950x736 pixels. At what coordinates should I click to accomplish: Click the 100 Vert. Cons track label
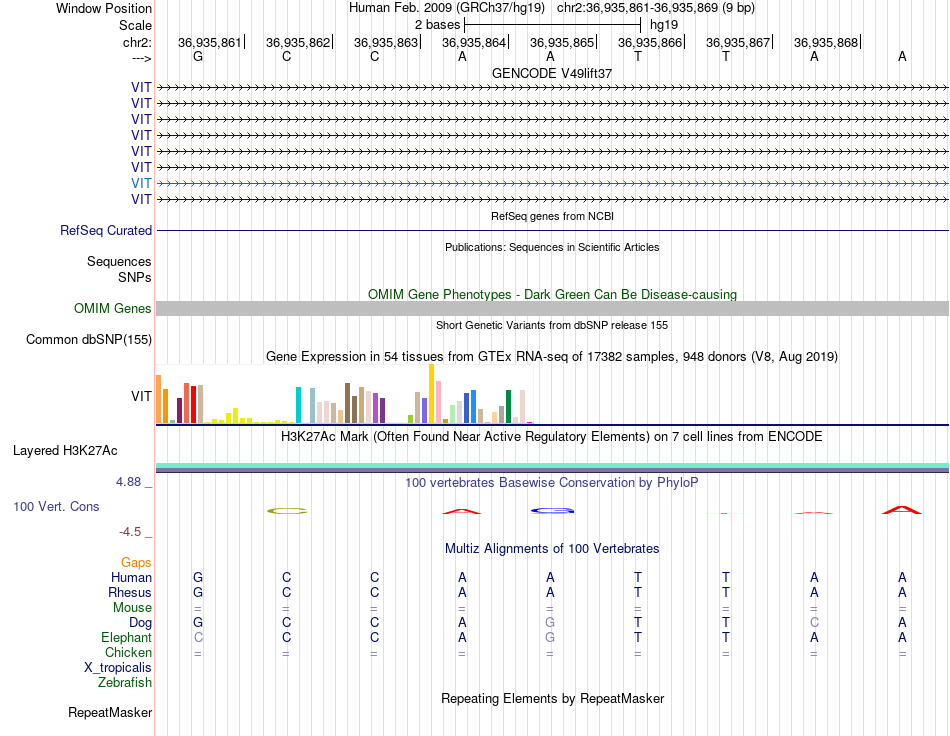56,506
